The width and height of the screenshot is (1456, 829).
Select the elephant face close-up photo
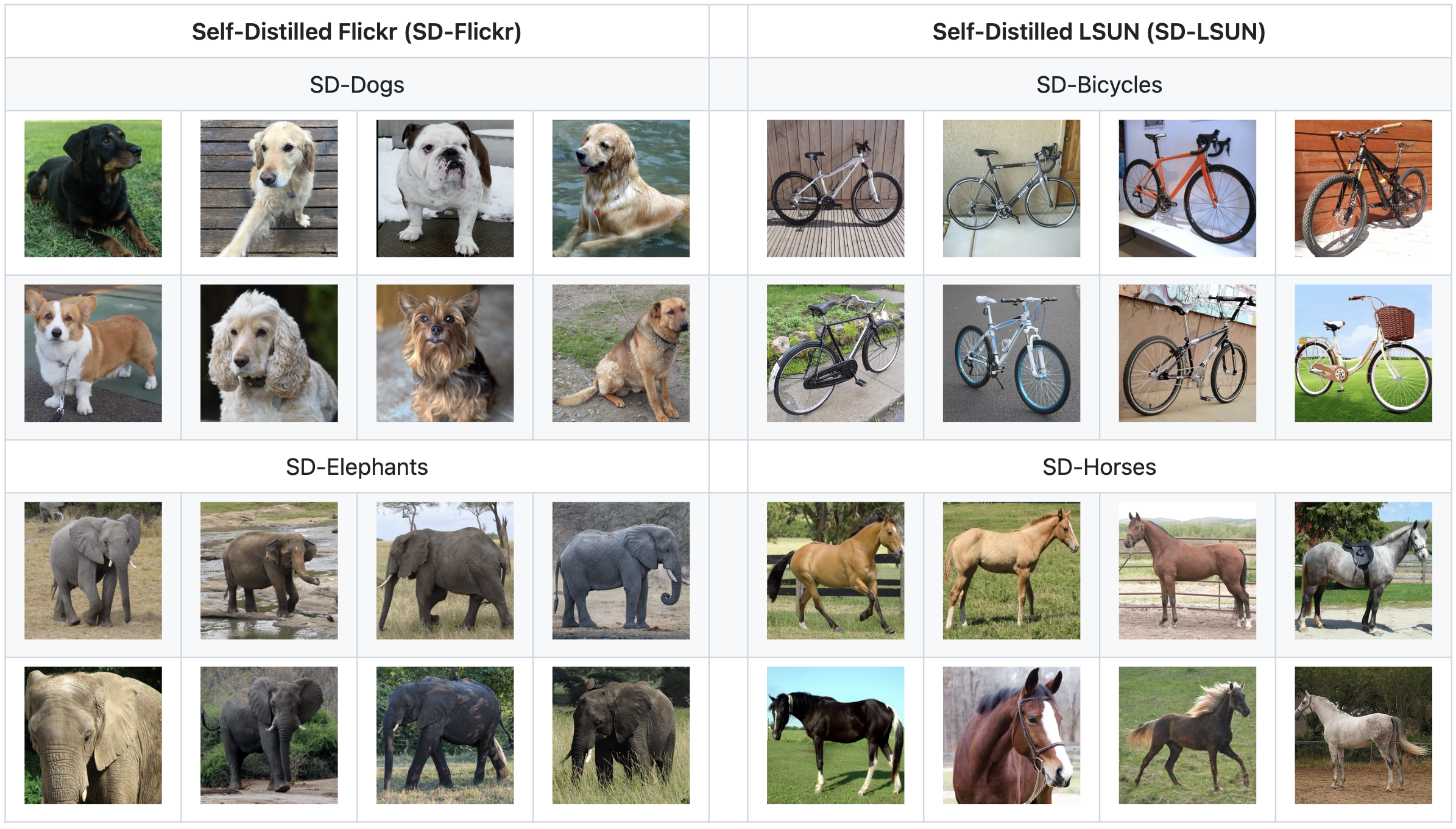click(x=93, y=735)
